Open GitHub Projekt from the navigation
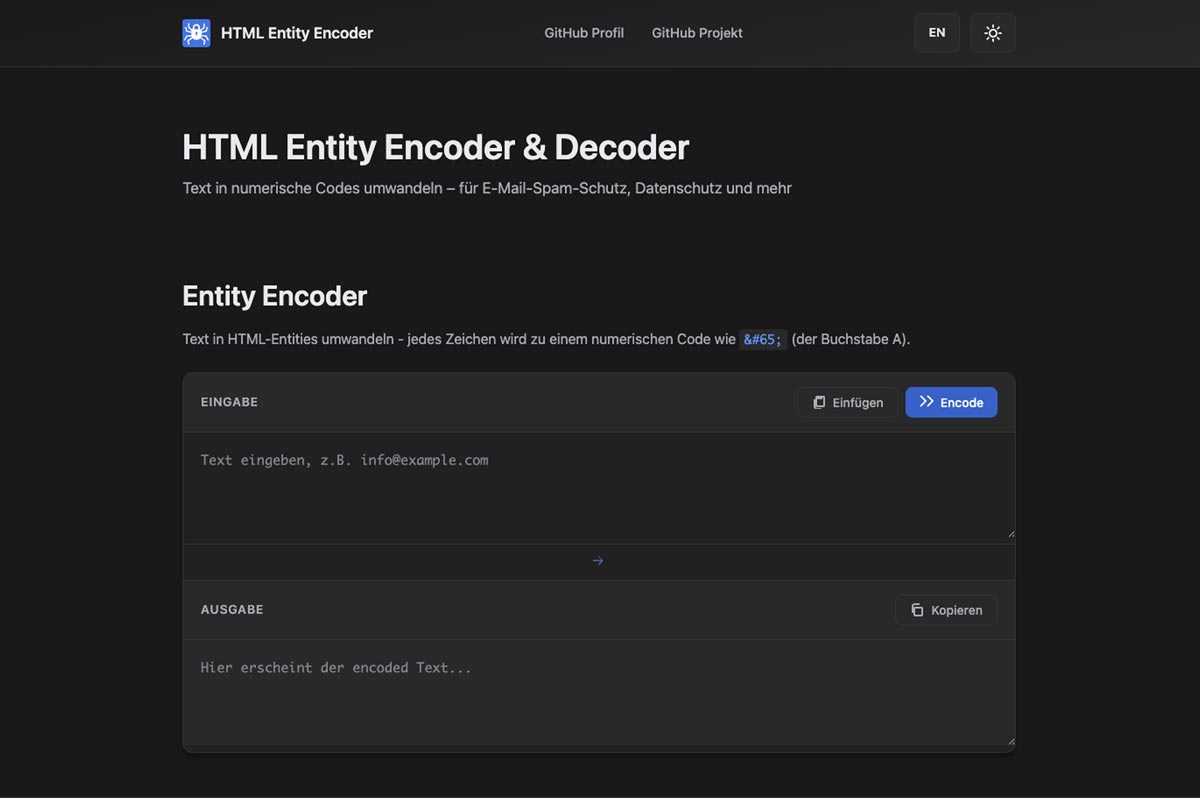This screenshot has width=1200, height=798. (x=697, y=32)
